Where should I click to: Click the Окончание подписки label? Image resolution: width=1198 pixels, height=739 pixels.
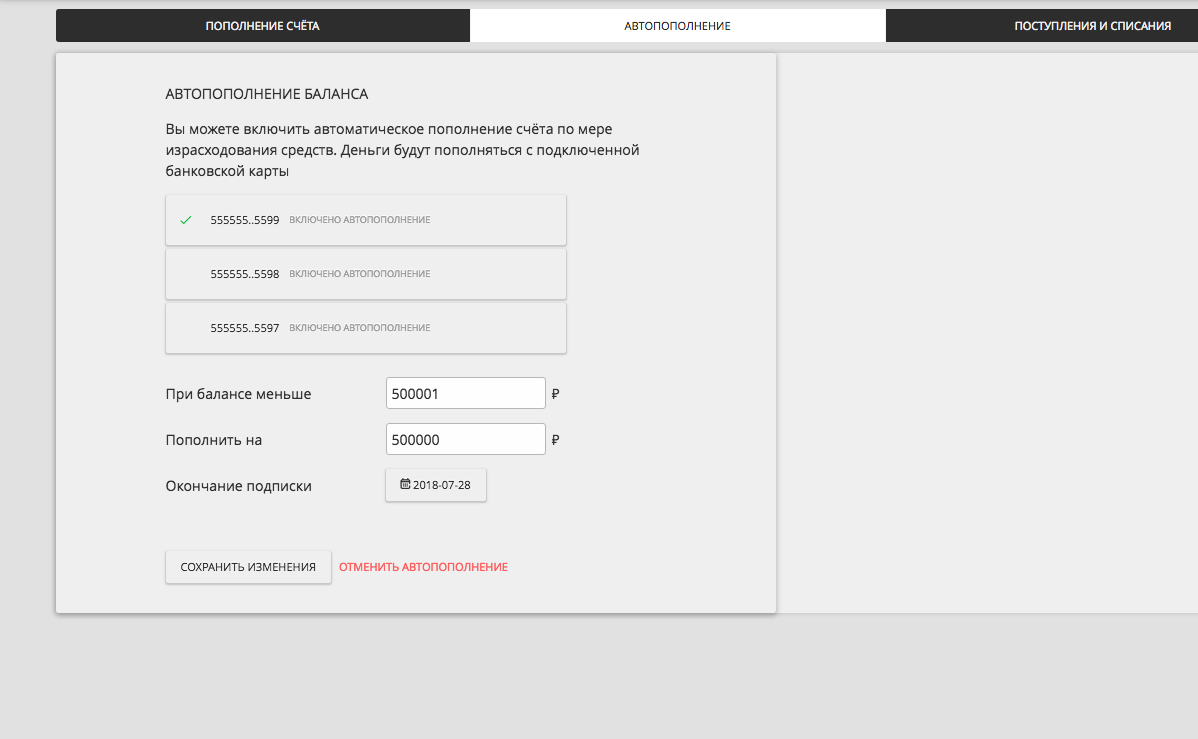(x=238, y=486)
